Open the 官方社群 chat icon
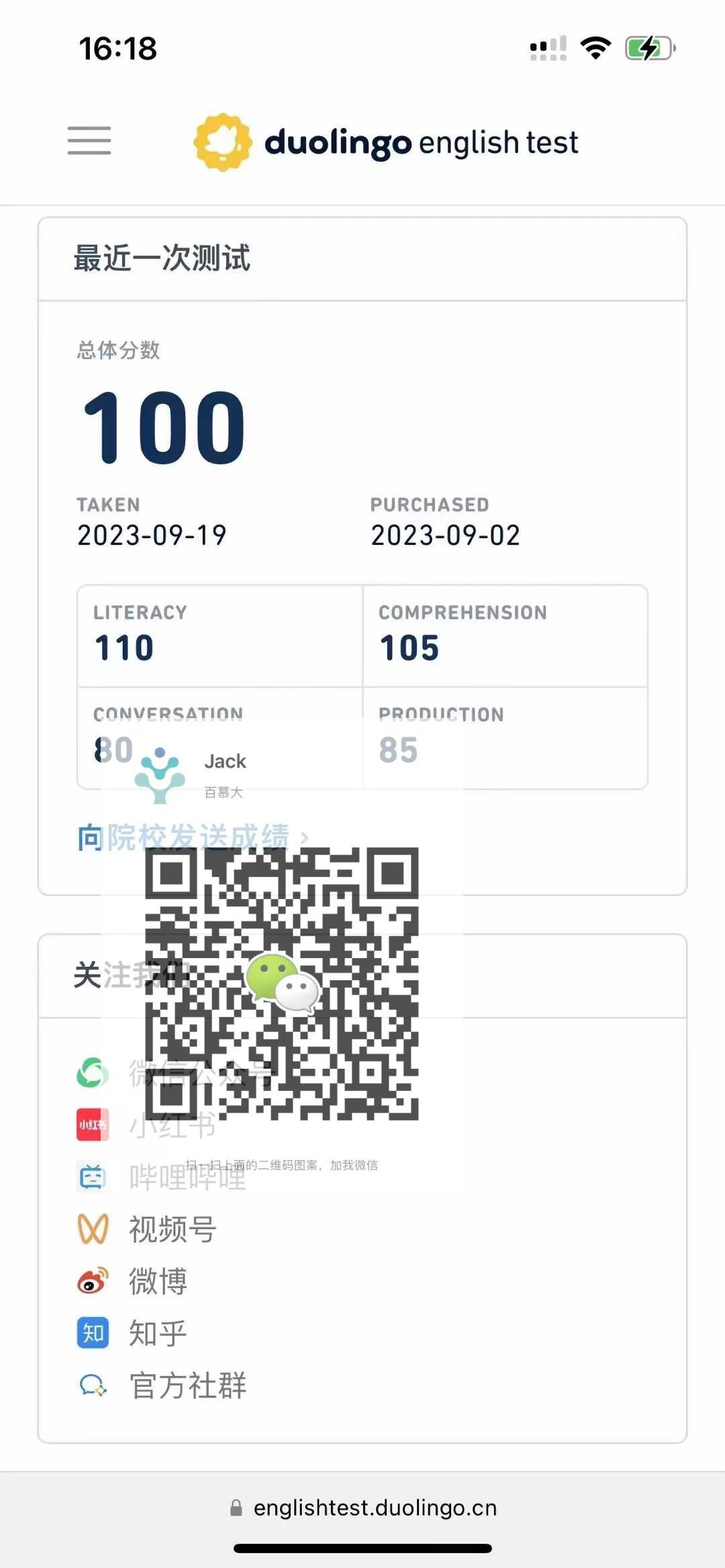The width and height of the screenshot is (725, 1568). (93, 1386)
